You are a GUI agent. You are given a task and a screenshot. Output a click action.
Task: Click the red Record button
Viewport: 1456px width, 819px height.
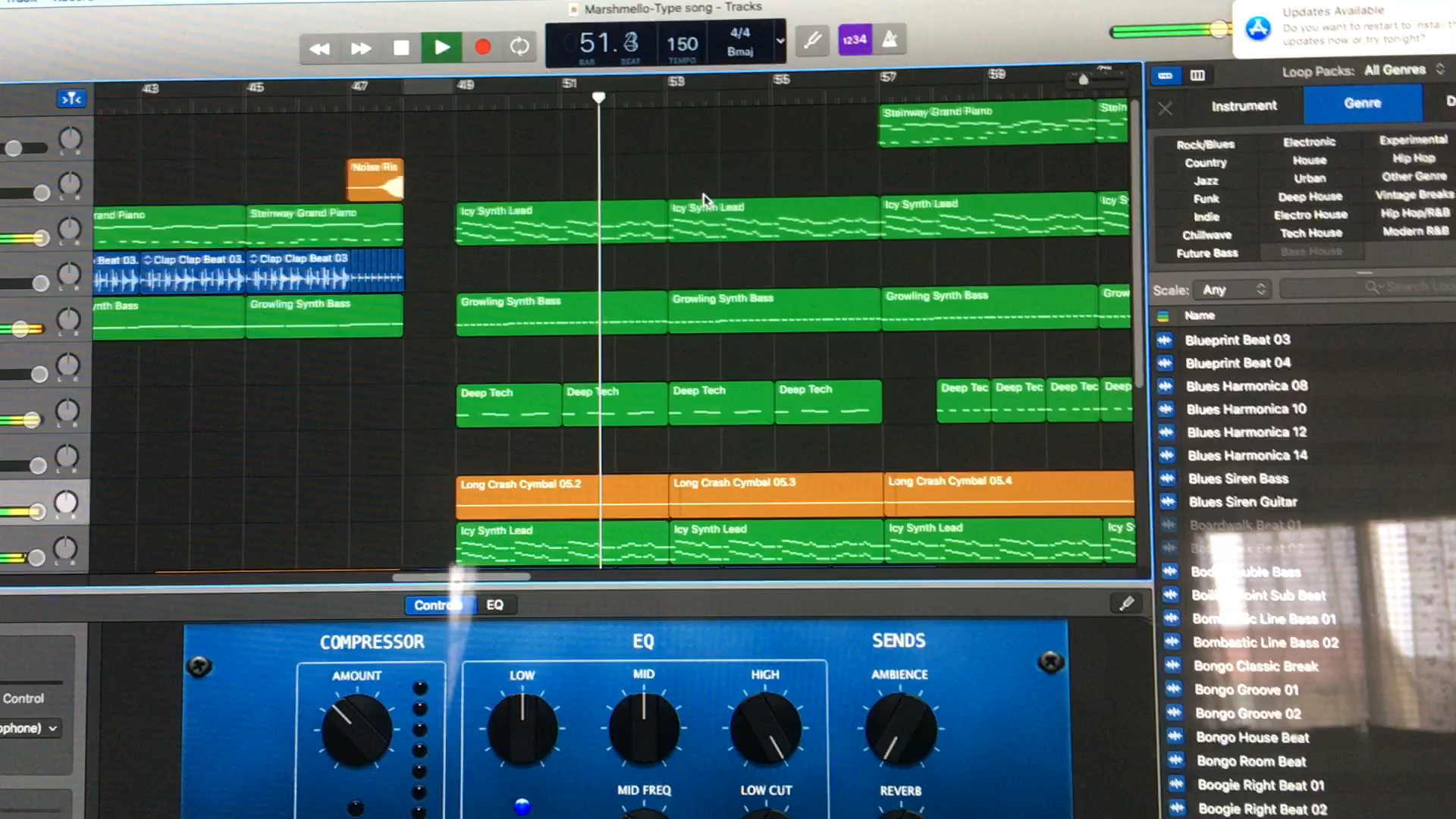pyautogui.click(x=482, y=47)
